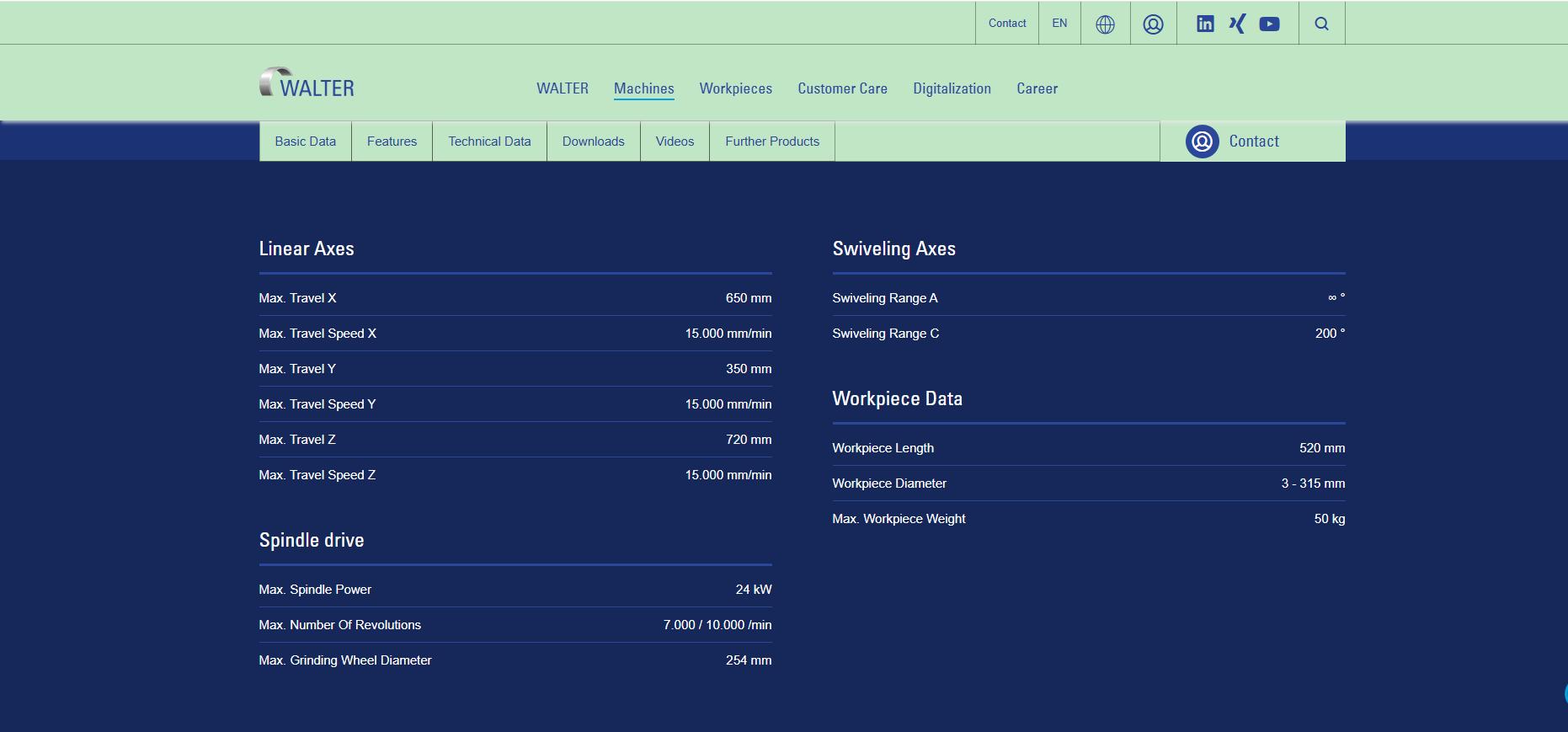Go to the Further Products tab
1568x732 pixels.
click(771, 142)
